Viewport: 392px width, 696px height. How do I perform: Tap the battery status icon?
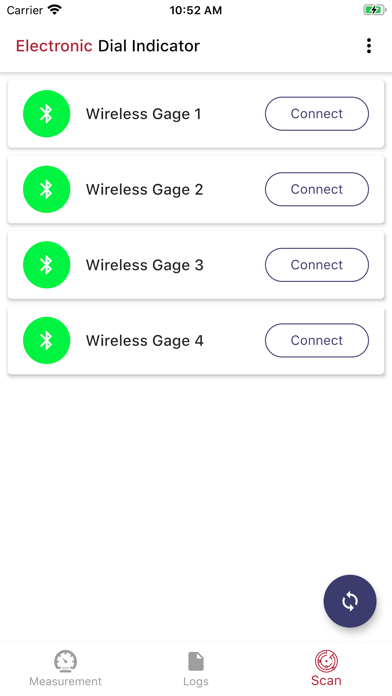[374, 10]
